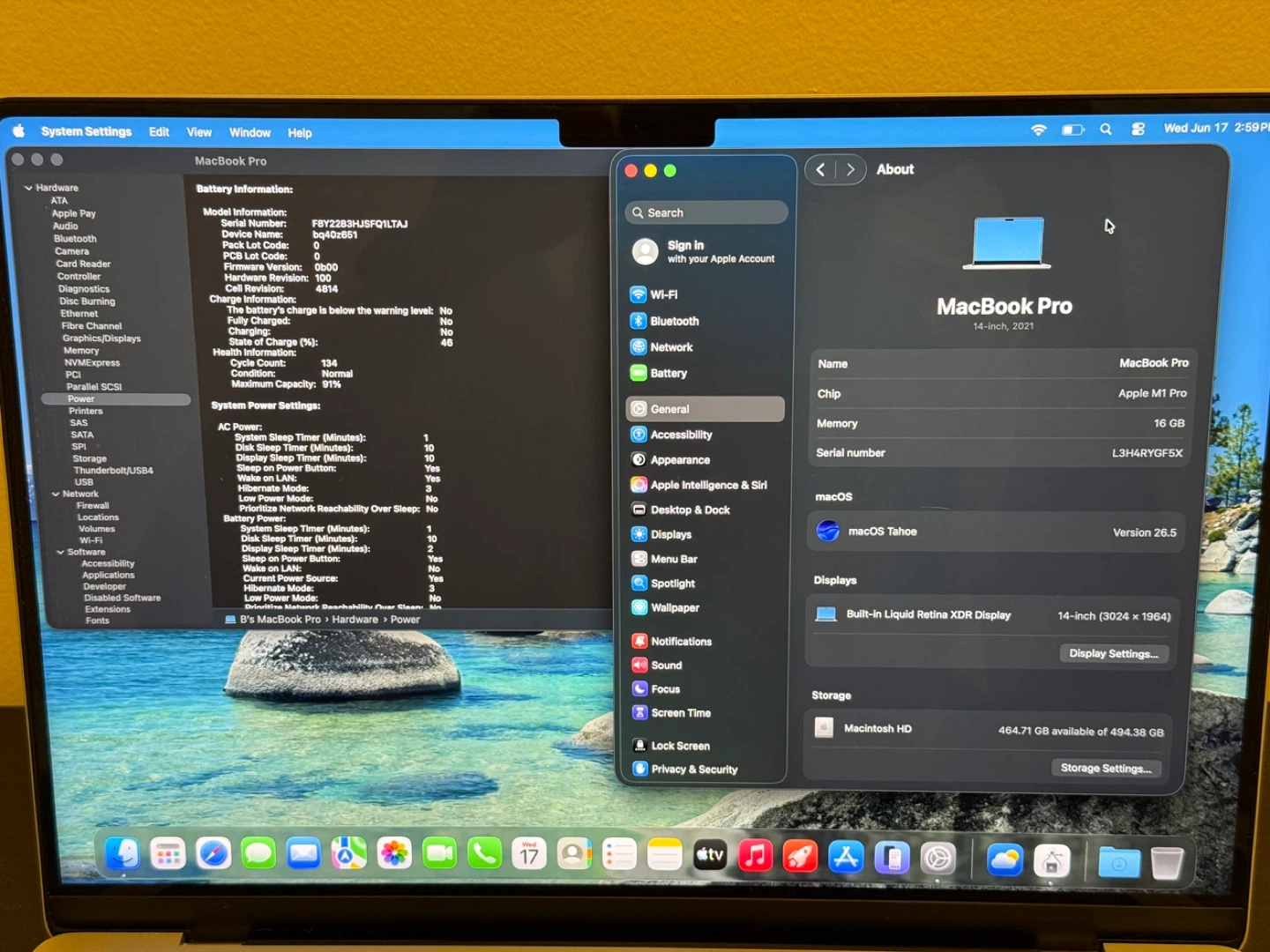Click the Display Settings… button
The width and height of the screenshot is (1270, 952).
[x=1113, y=653]
